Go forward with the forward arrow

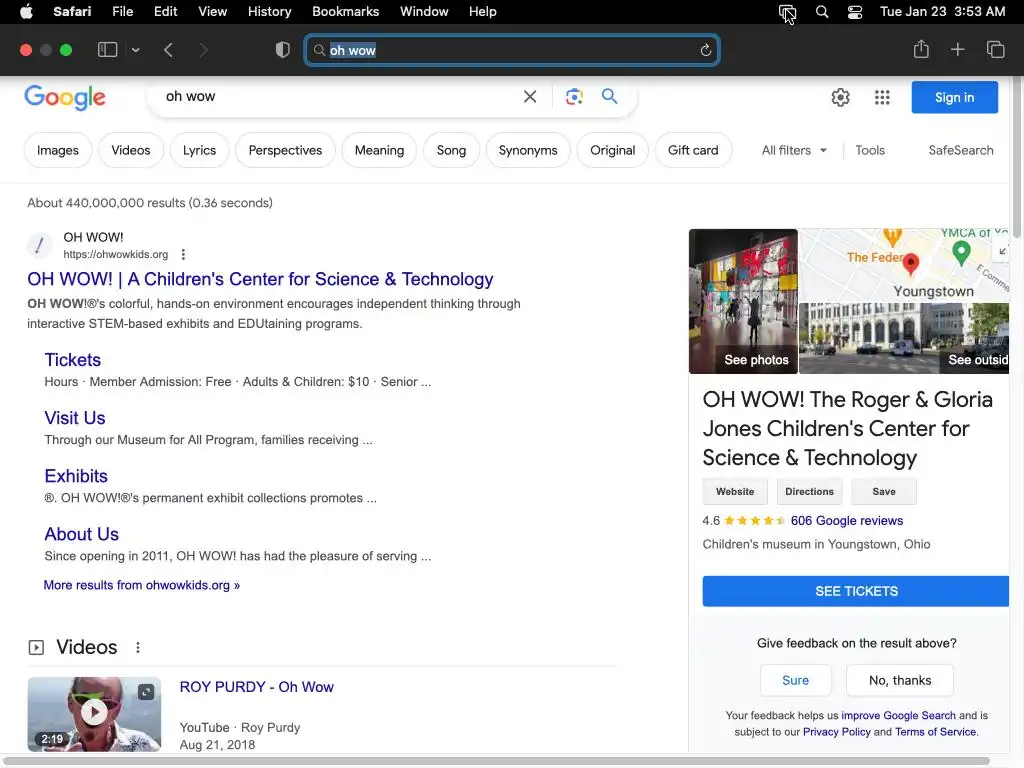tap(203, 50)
